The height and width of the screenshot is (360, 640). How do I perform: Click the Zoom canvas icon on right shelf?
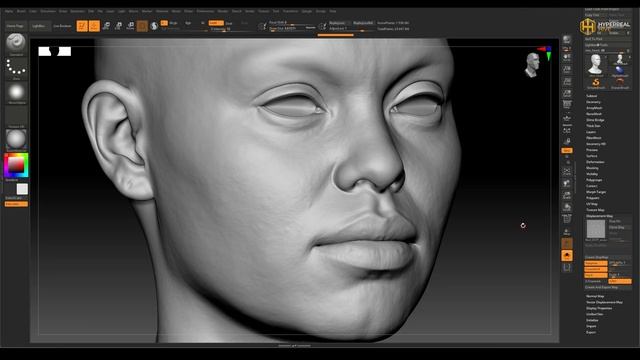pos(567,69)
